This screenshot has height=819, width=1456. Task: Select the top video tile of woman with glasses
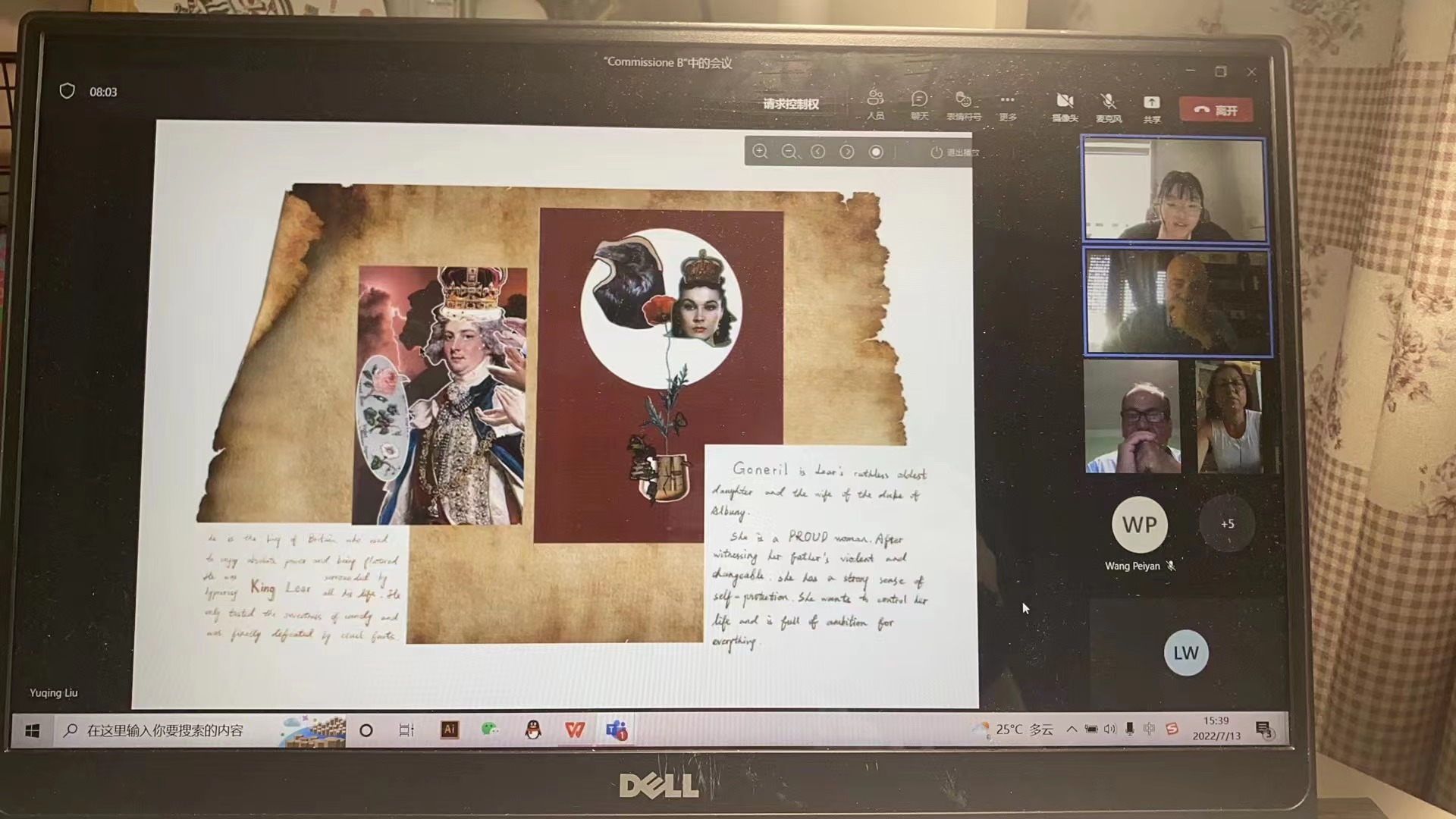click(x=1174, y=190)
